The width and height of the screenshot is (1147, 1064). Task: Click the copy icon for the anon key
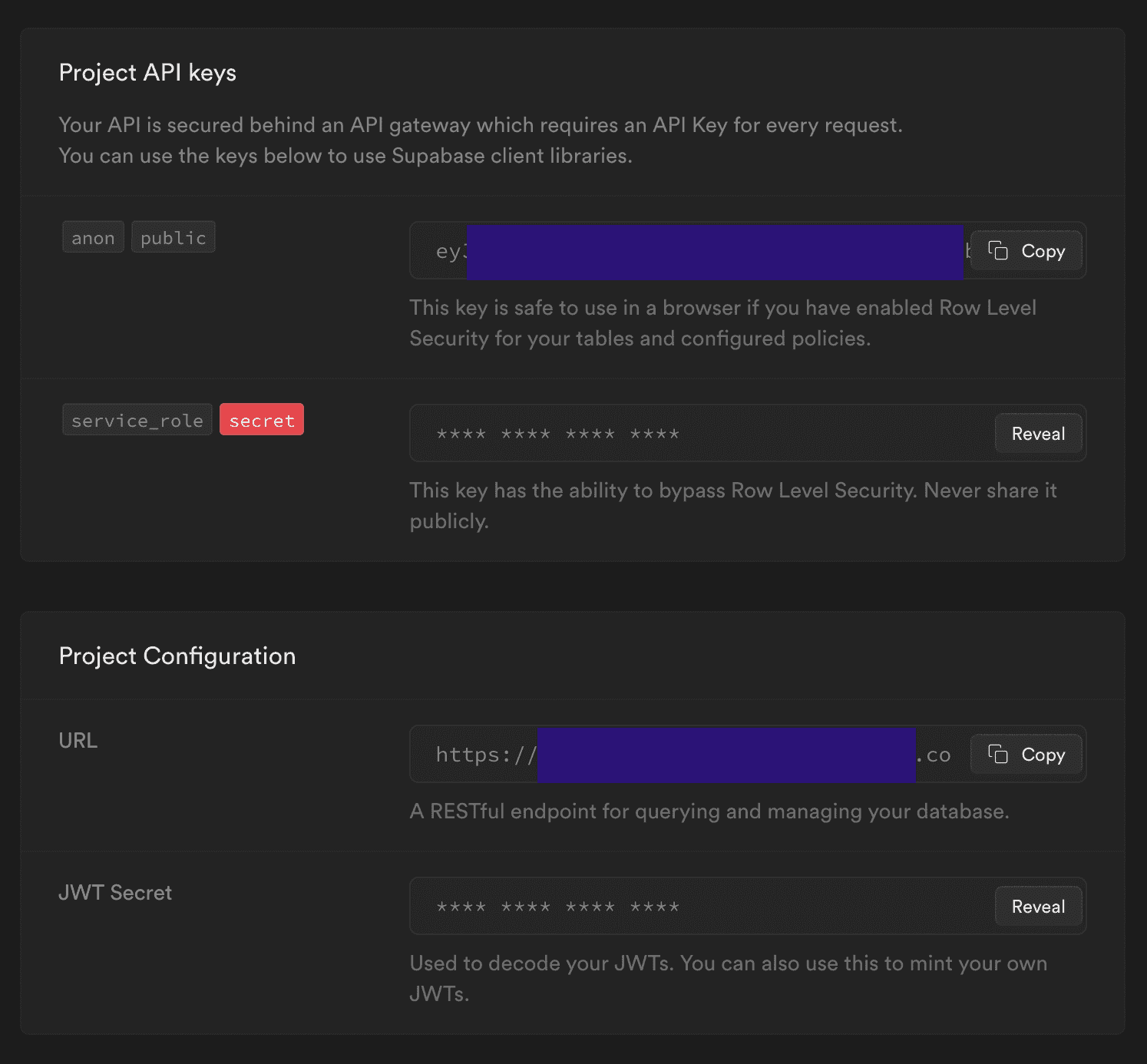(x=998, y=251)
